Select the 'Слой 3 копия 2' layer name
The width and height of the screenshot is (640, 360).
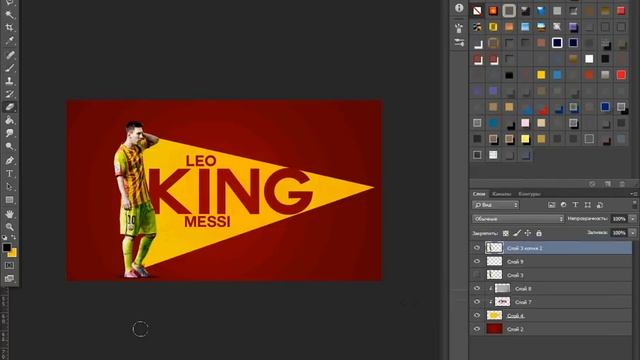point(524,248)
